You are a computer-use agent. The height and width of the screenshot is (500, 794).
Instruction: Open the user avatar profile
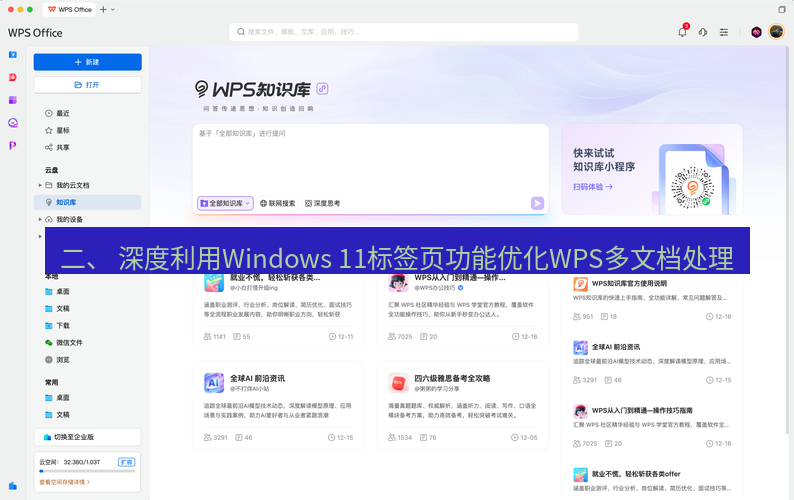[x=776, y=31]
